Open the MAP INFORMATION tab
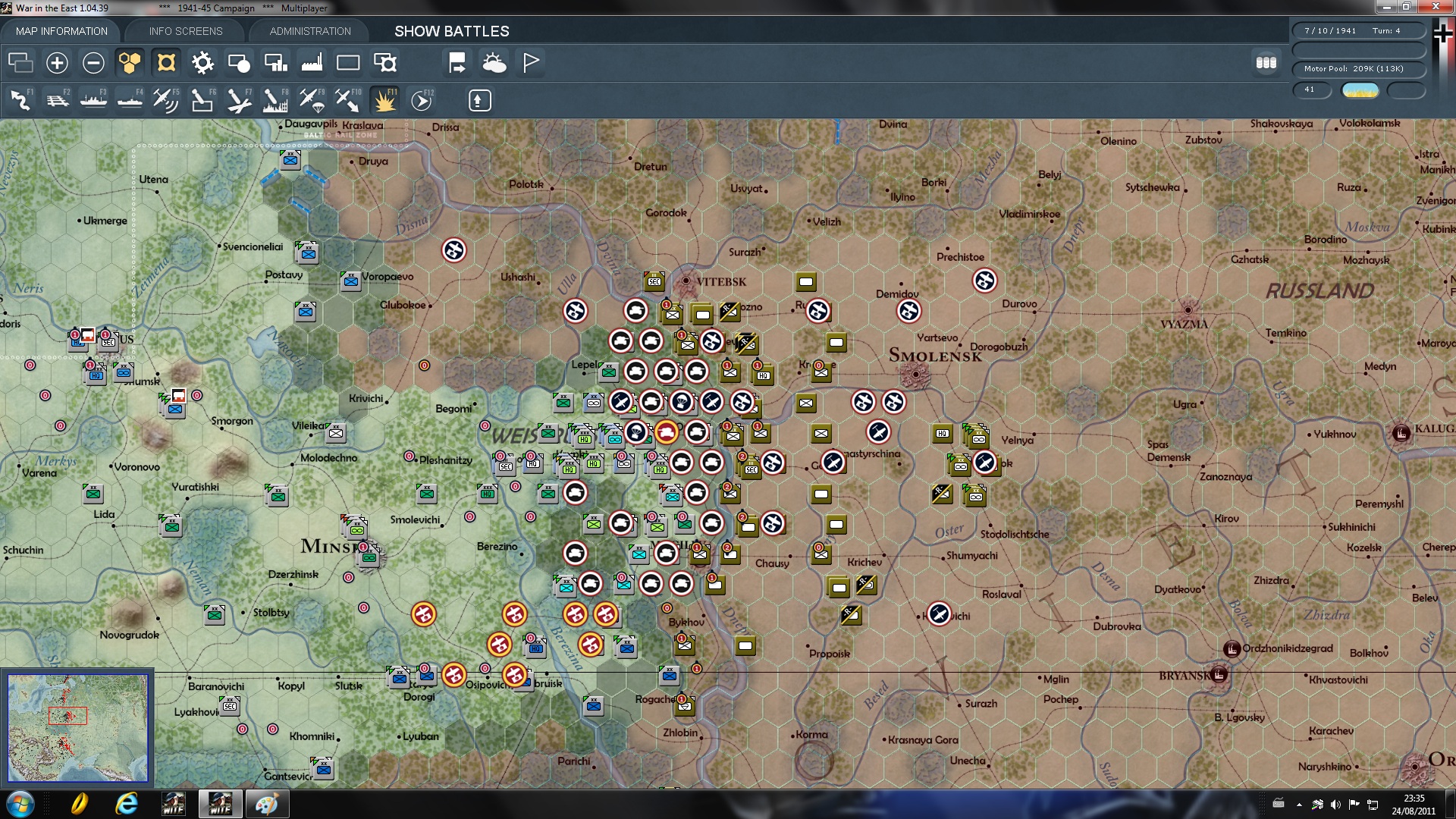Screen dimensions: 1456x819 tap(61, 31)
